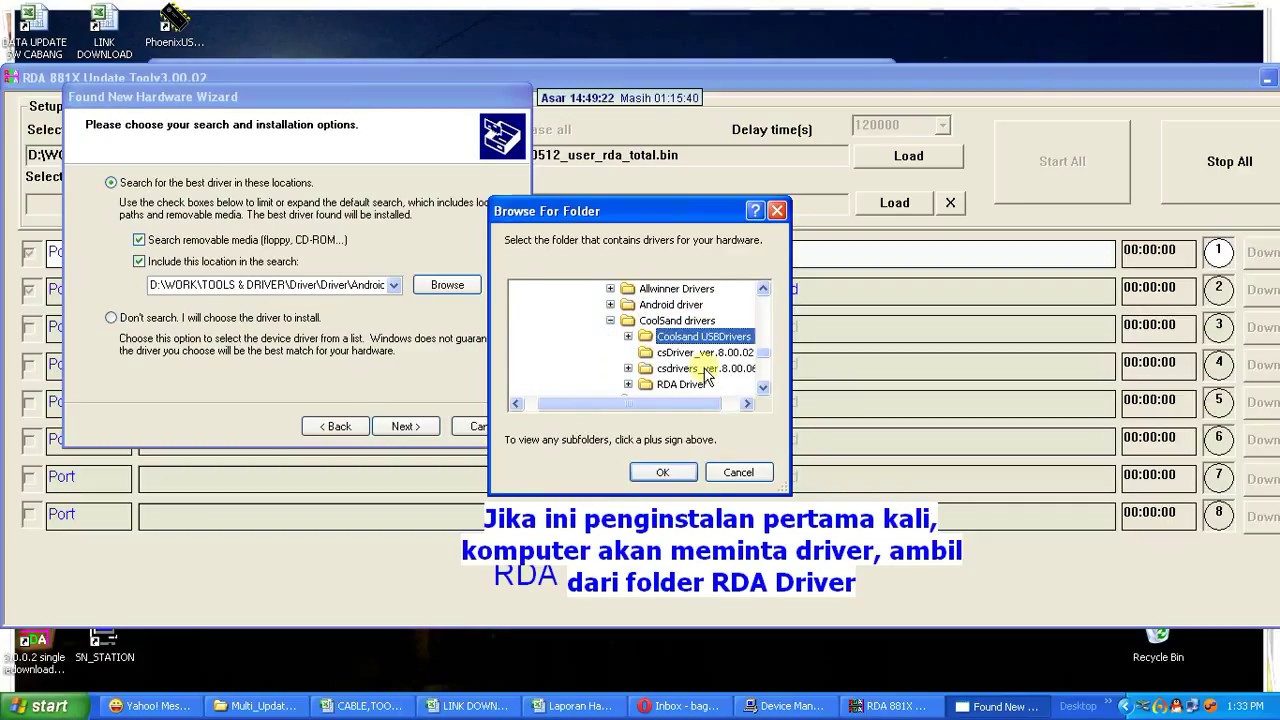
Task: Switch to Laporan Ha spreadsheet in taskbar
Action: [576, 706]
